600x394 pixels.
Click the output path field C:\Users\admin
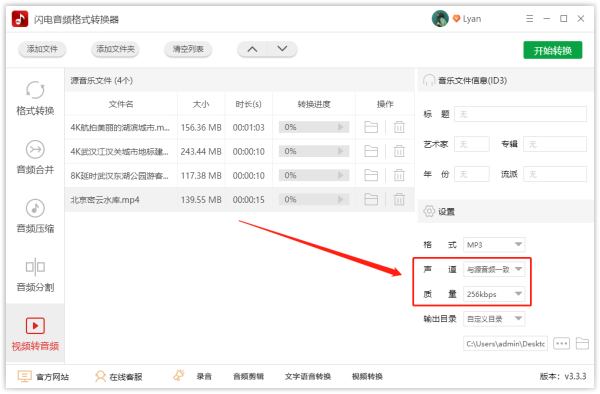point(505,344)
